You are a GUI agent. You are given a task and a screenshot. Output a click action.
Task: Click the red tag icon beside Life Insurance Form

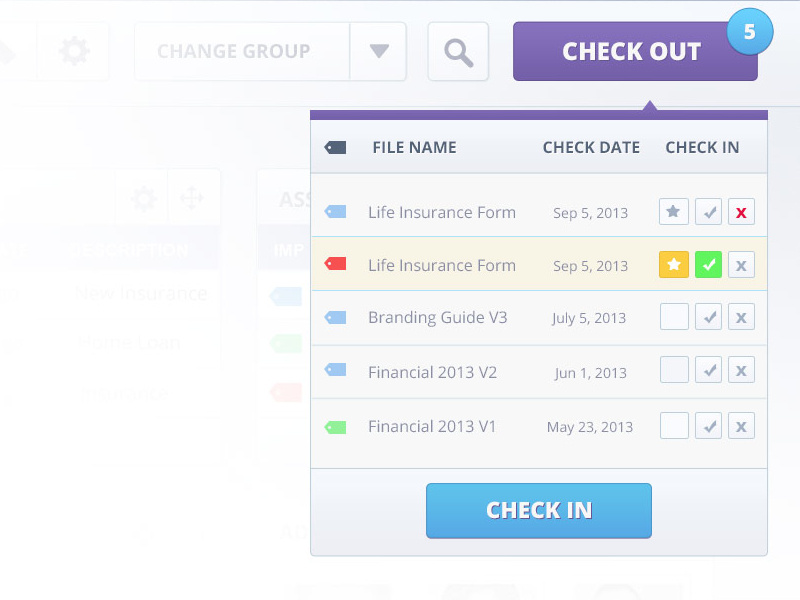335,264
